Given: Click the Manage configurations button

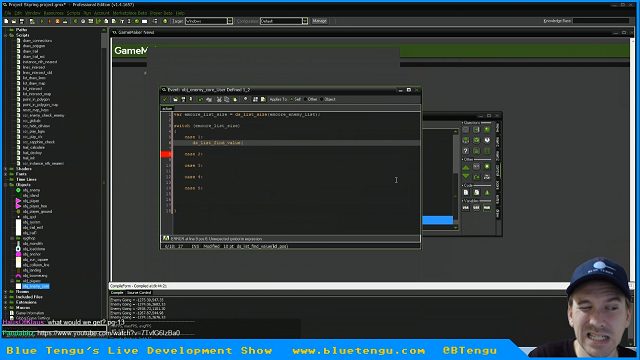Looking at the screenshot, I should point(319,21).
